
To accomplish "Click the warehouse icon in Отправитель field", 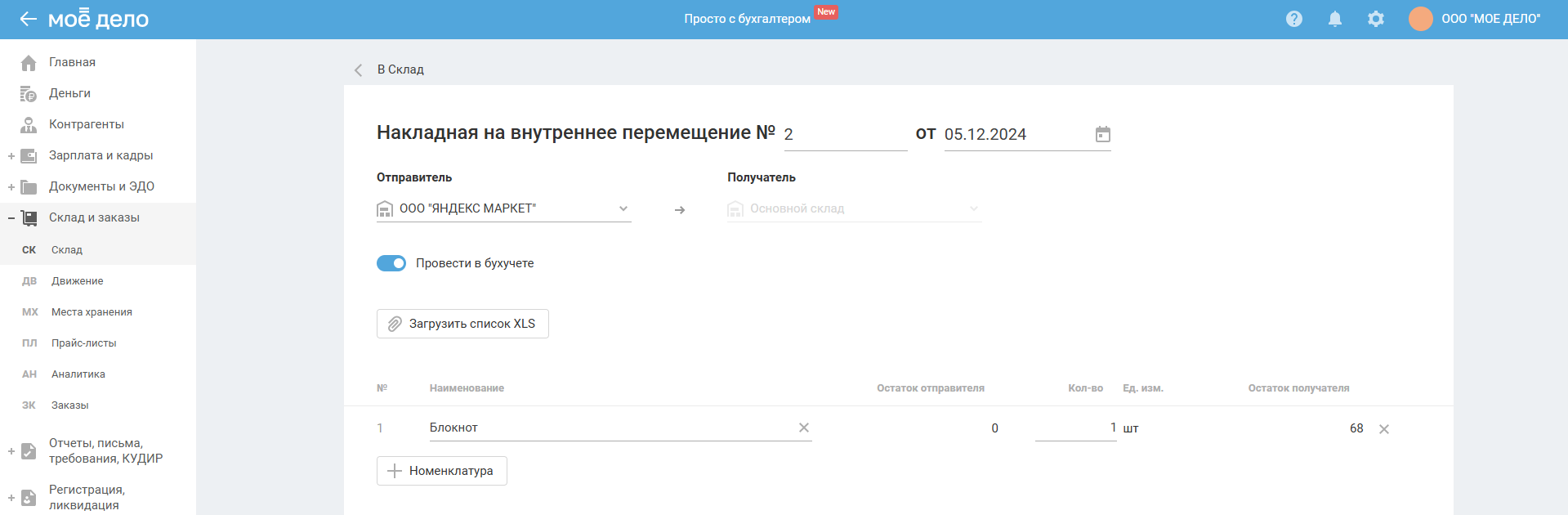I will [x=385, y=209].
